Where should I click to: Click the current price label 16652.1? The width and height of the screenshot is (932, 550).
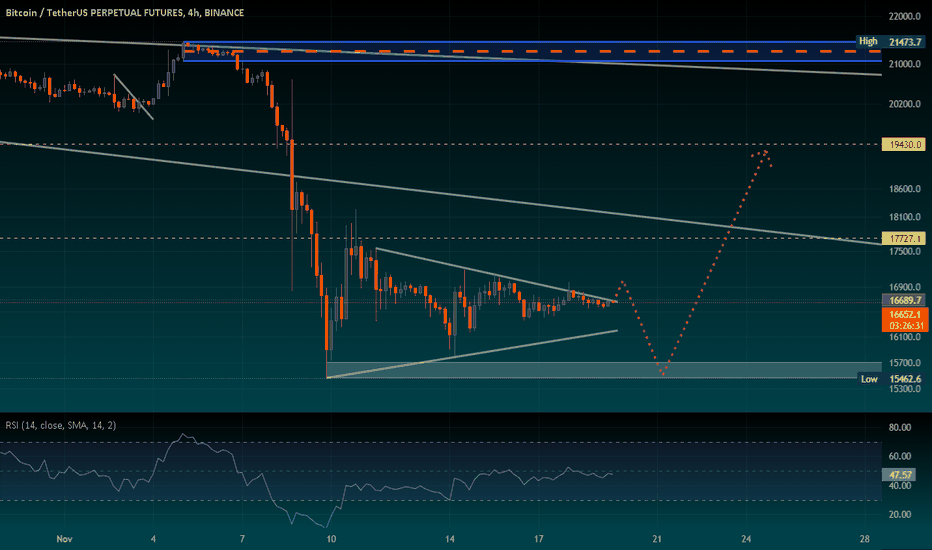[905, 315]
